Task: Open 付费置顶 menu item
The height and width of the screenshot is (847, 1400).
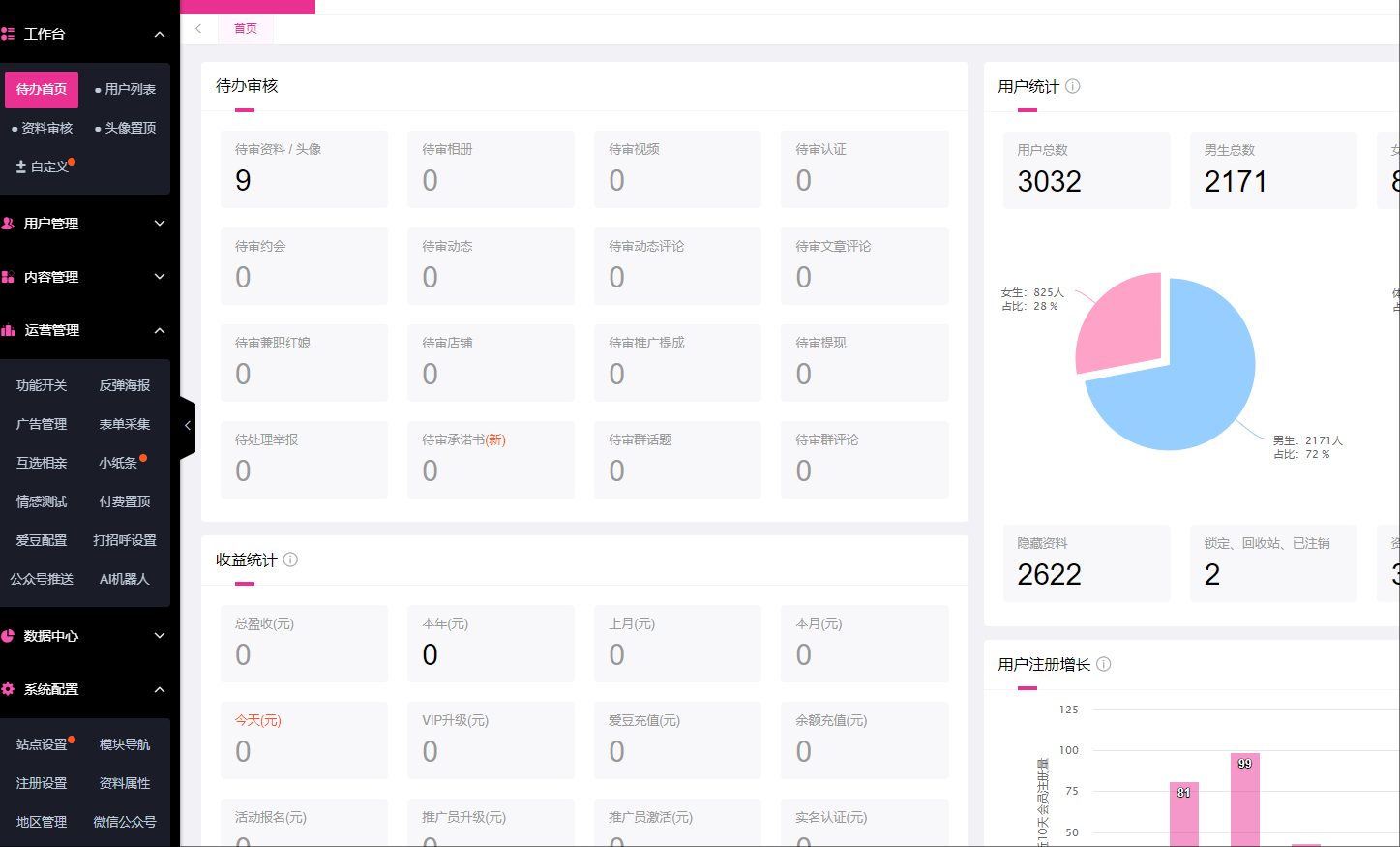Action: [125, 501]
